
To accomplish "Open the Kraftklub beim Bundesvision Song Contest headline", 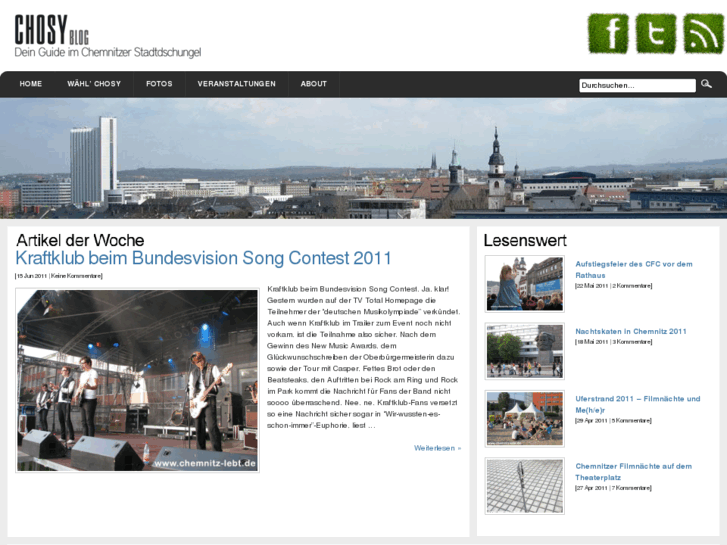I will click(x=203, y=258).
